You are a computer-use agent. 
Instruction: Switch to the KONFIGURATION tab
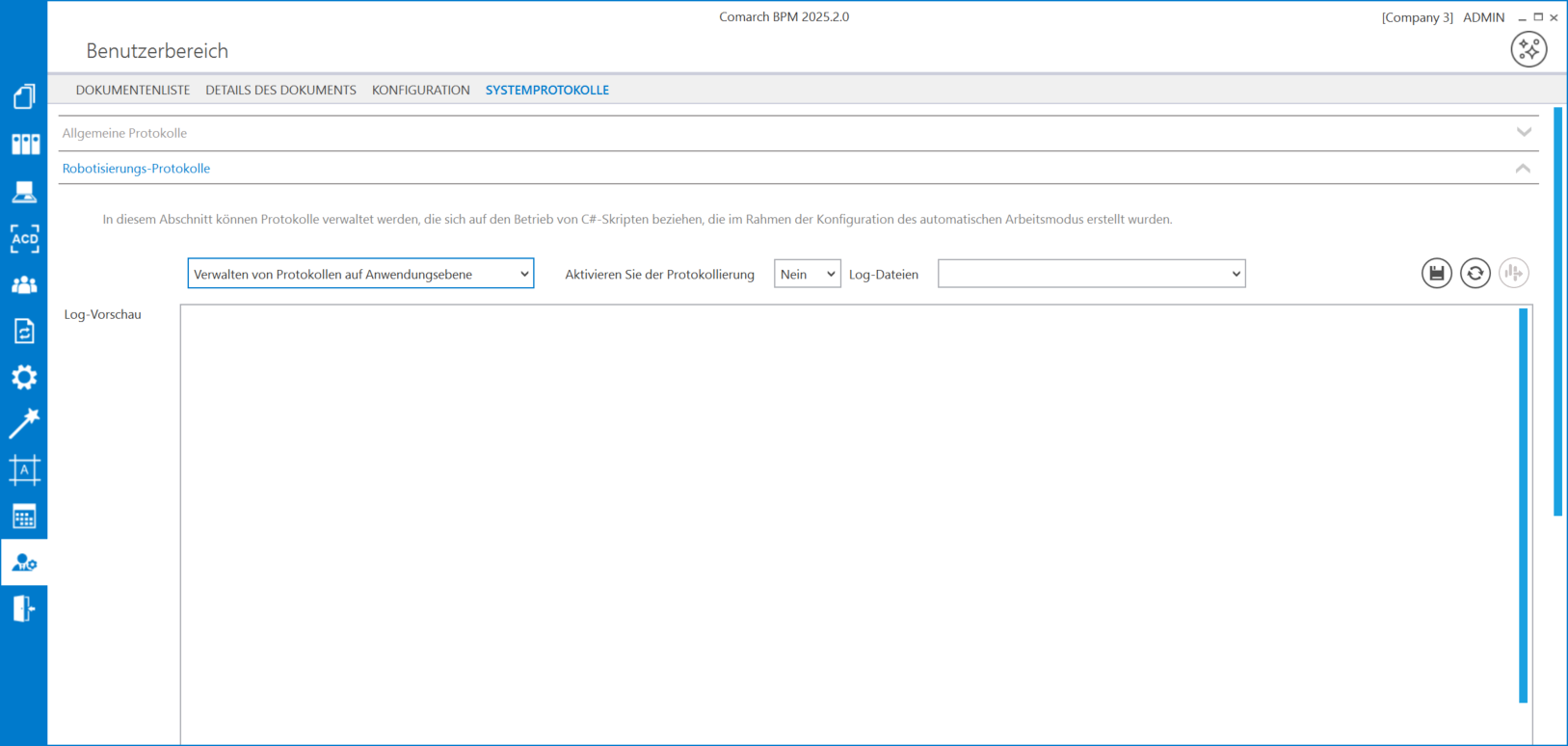click(420, 90)
